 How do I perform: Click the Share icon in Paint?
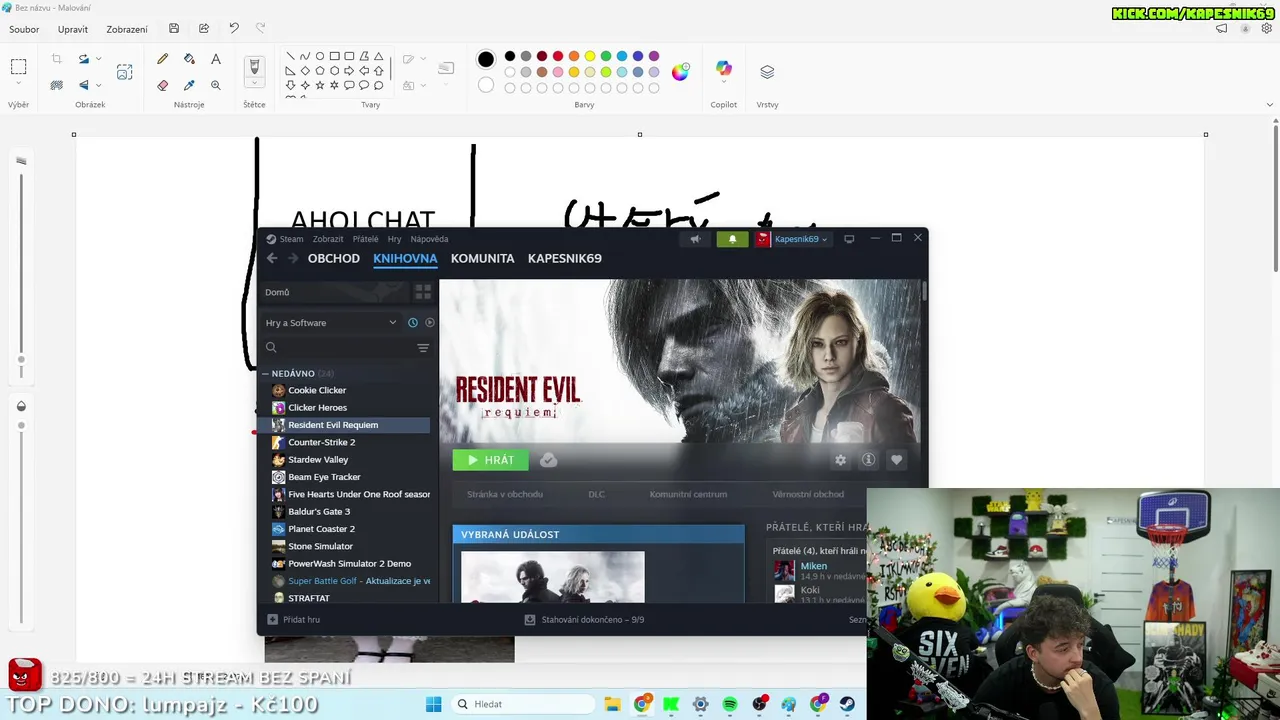click(x=204, y=29)
